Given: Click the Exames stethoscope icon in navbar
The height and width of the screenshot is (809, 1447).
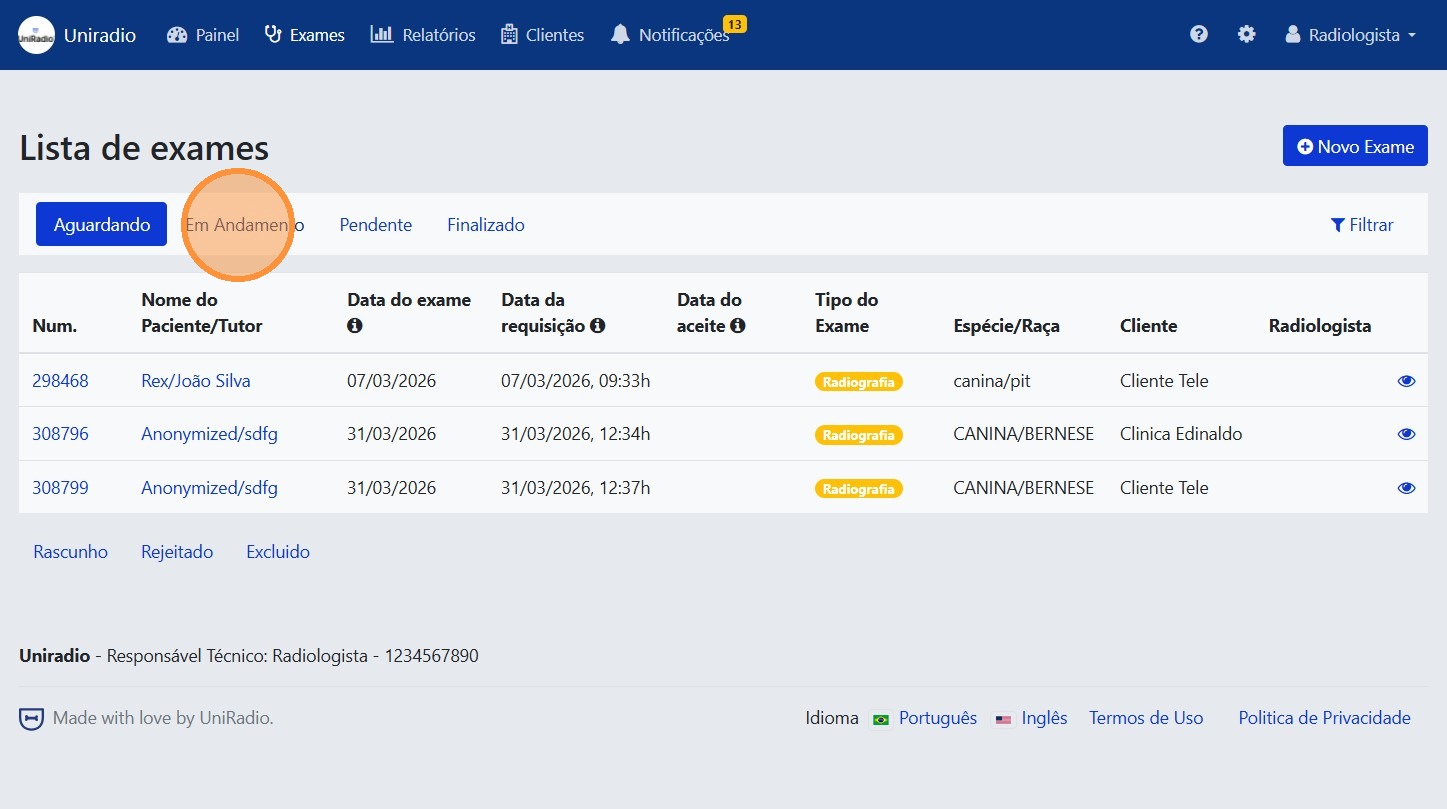Looking at the screenshot, I should [270, 33].
